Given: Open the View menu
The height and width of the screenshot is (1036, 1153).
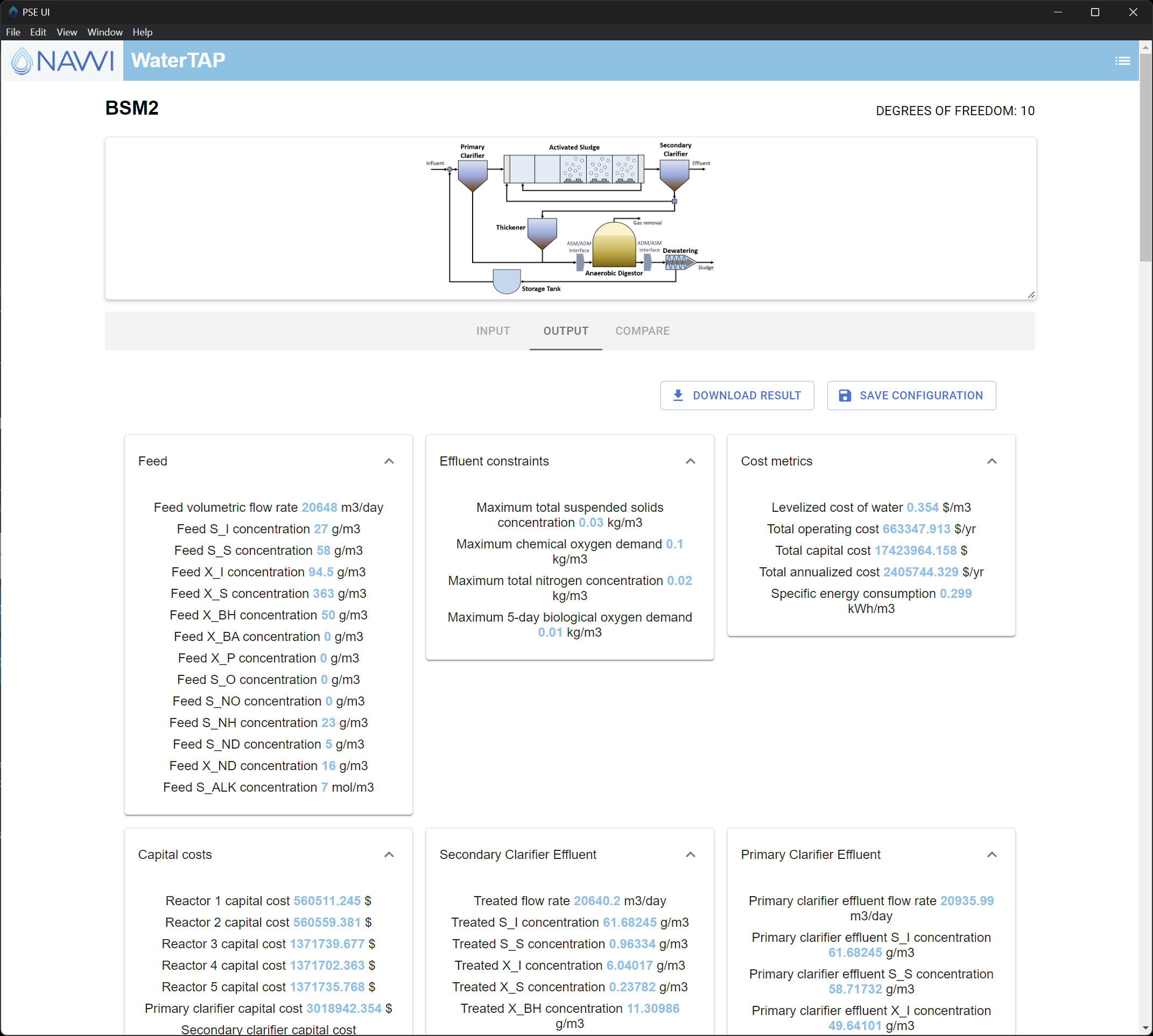Looking at the screenshot, I should pos(67,32).
